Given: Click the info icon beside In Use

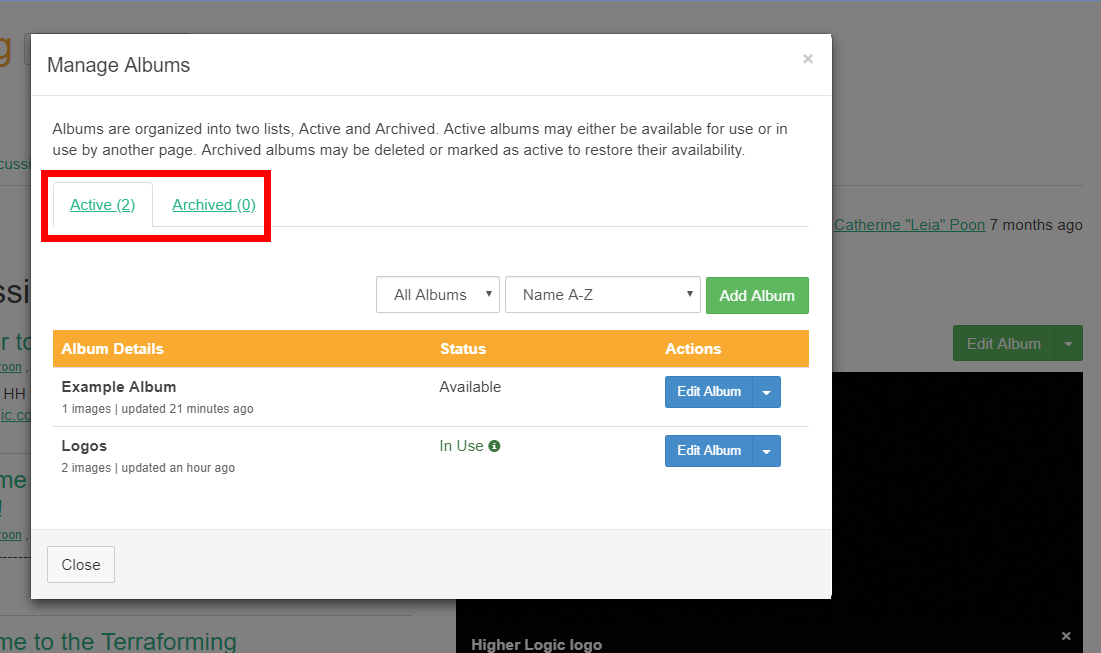Looking at the screenshot, I should click(494, 446).
